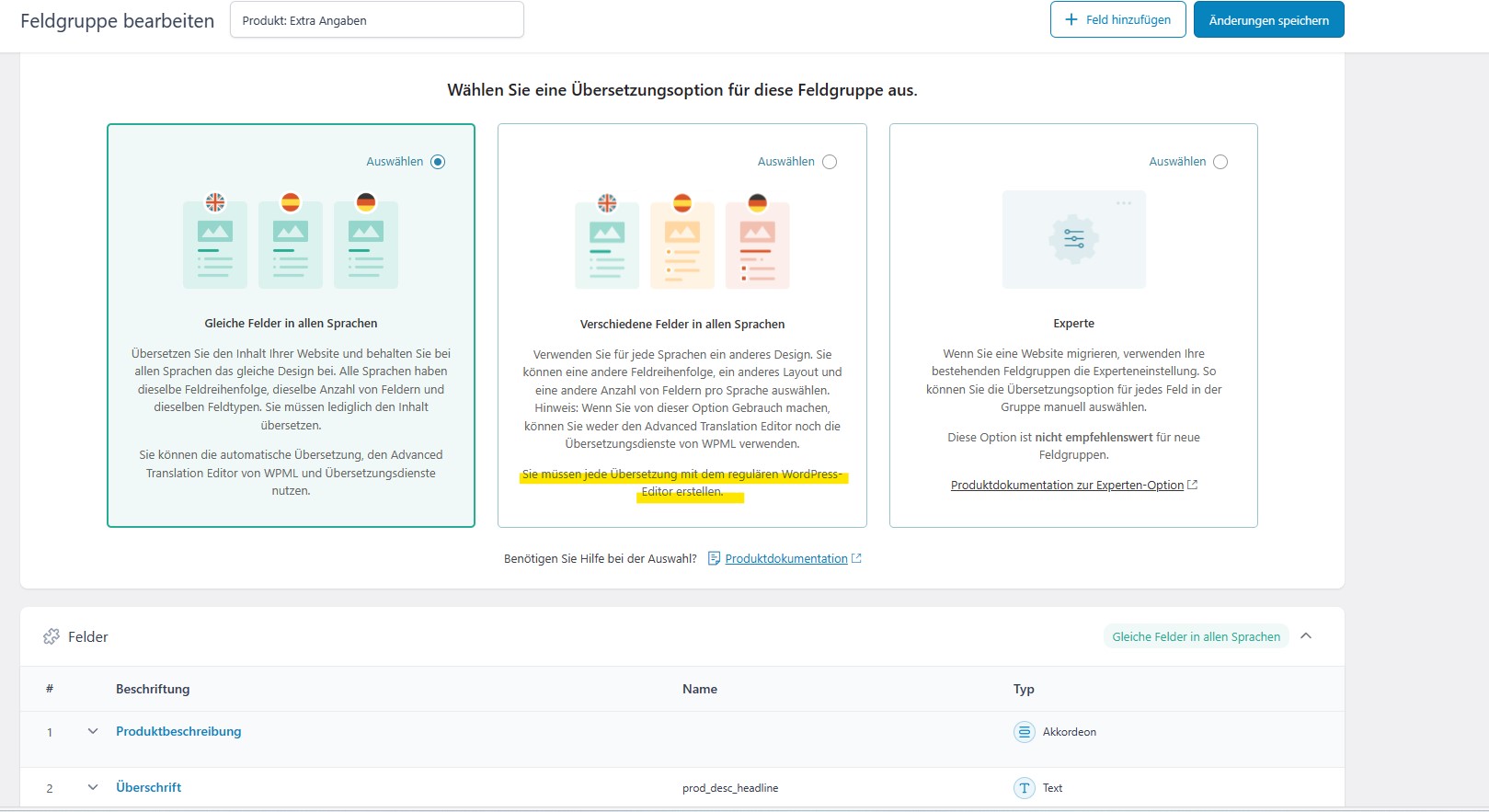1489x812 pixels.
Task: Click the Experte settings gear illustration
Action: [x=1073, y=239]
